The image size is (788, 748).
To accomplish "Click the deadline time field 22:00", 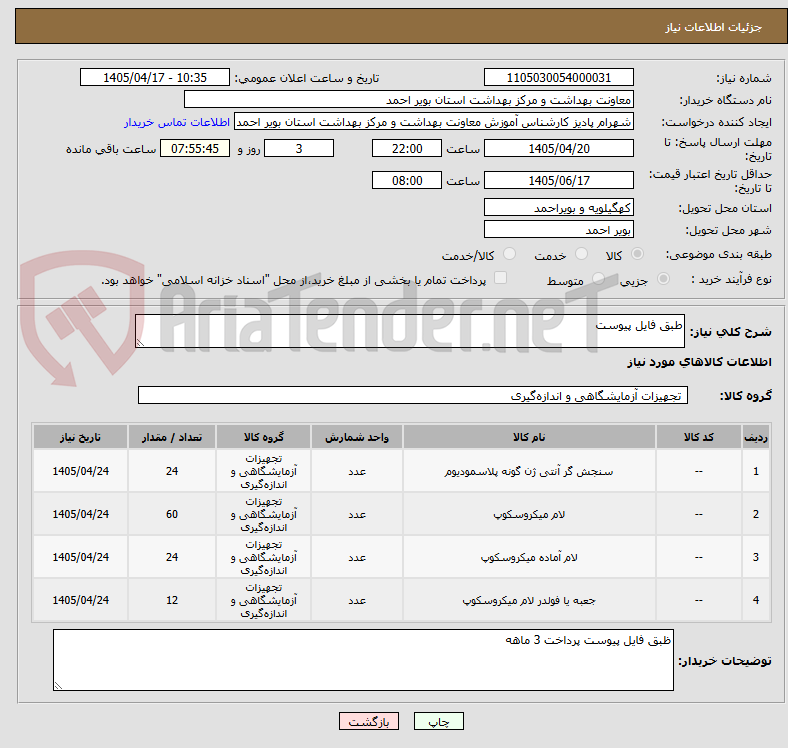I will (407, 148).
